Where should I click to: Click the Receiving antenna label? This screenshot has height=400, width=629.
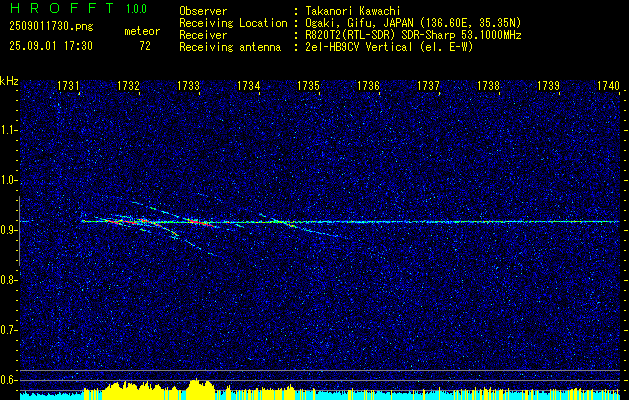(230, 47)
